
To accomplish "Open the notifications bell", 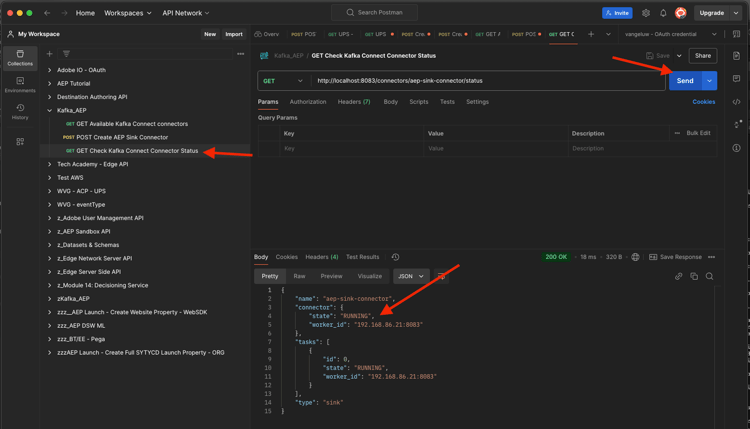I will click(x=663, y=13).
